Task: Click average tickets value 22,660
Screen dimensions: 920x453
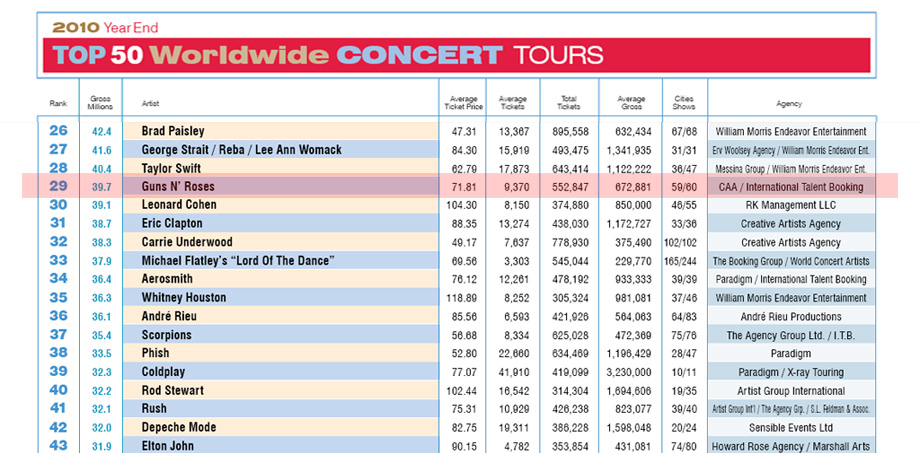Action: click(x=514, y=354)
